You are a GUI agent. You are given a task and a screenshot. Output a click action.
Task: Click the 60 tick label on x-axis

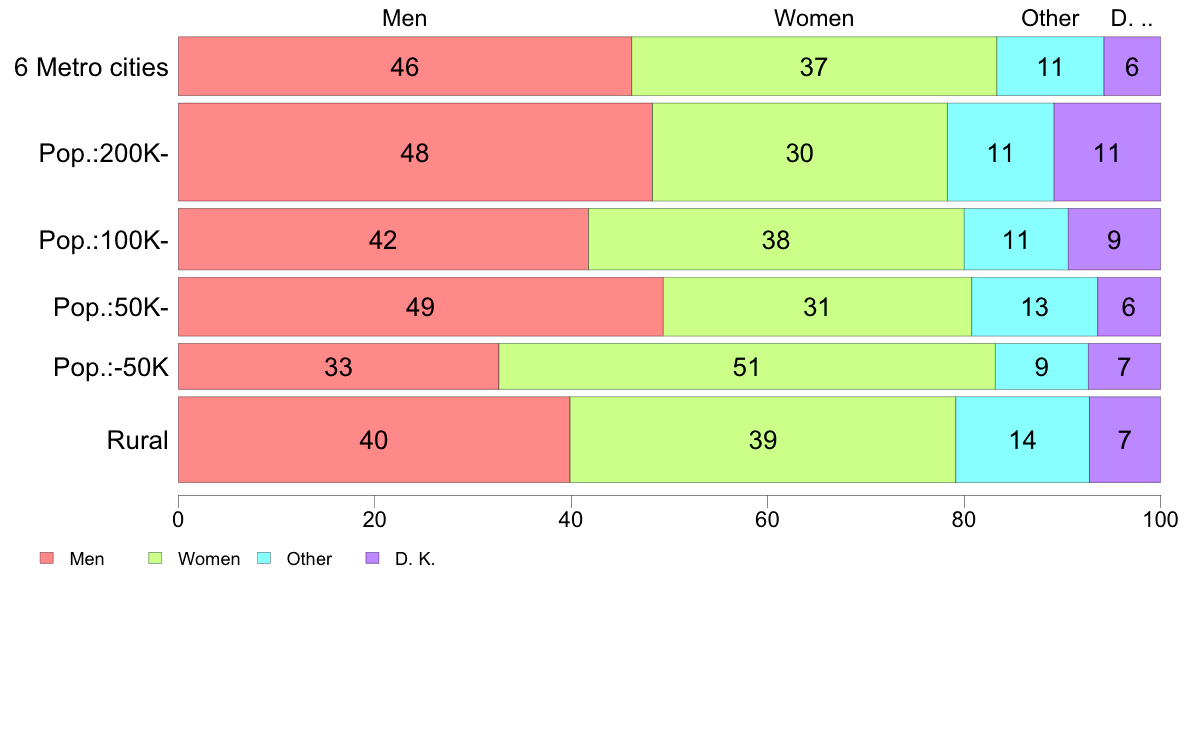tap(767, 519)
